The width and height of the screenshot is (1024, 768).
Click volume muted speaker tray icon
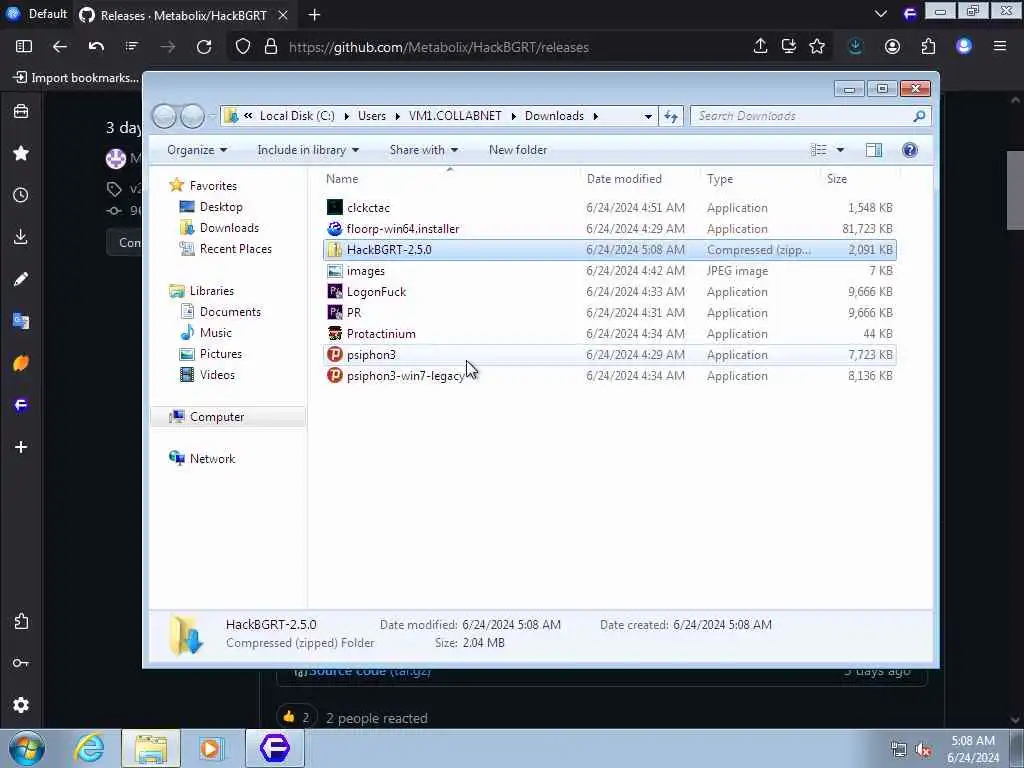point(923,750)
